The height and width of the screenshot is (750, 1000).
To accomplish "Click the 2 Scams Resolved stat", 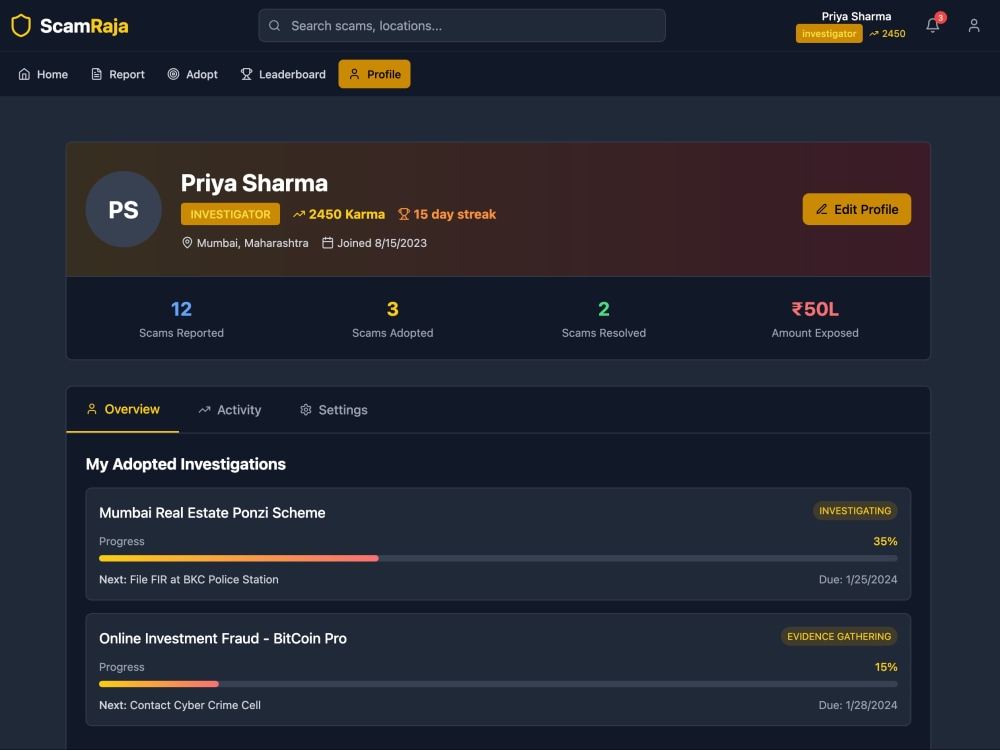I will (x=603, y=319).
